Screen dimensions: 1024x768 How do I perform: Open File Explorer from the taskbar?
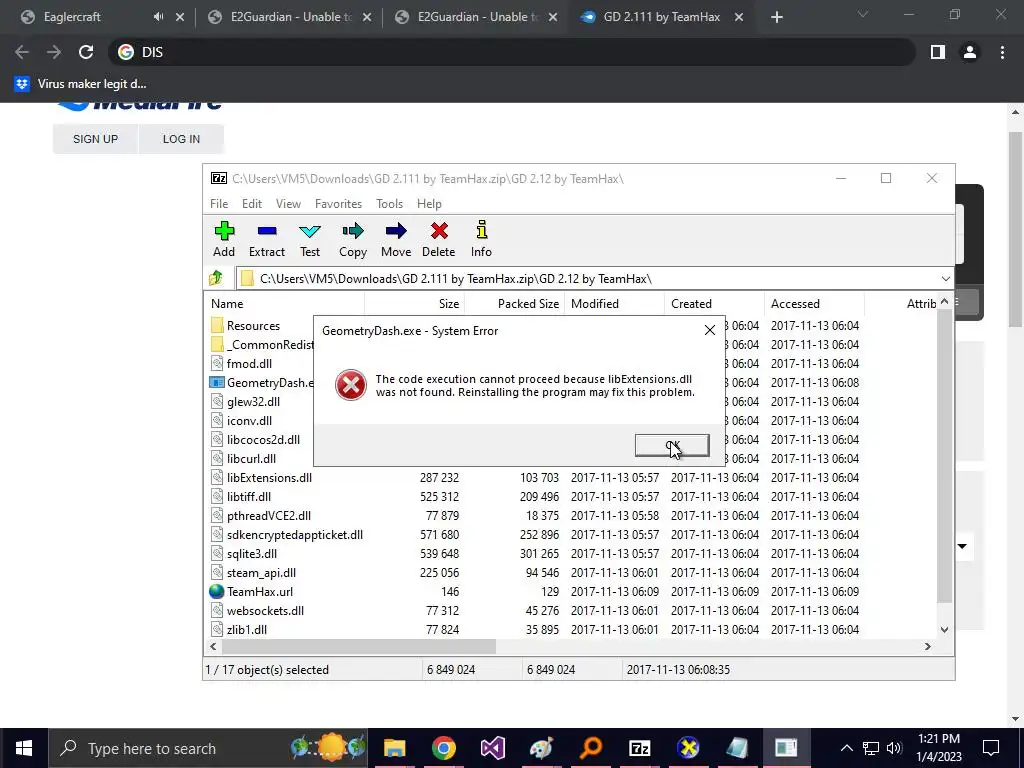tap(394, 748)
